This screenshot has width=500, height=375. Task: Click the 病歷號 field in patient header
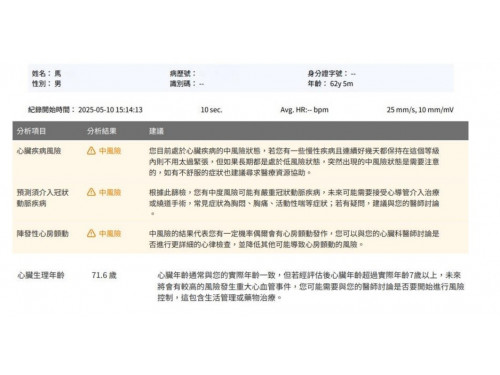pyautogui.click(x=183, y=73)
